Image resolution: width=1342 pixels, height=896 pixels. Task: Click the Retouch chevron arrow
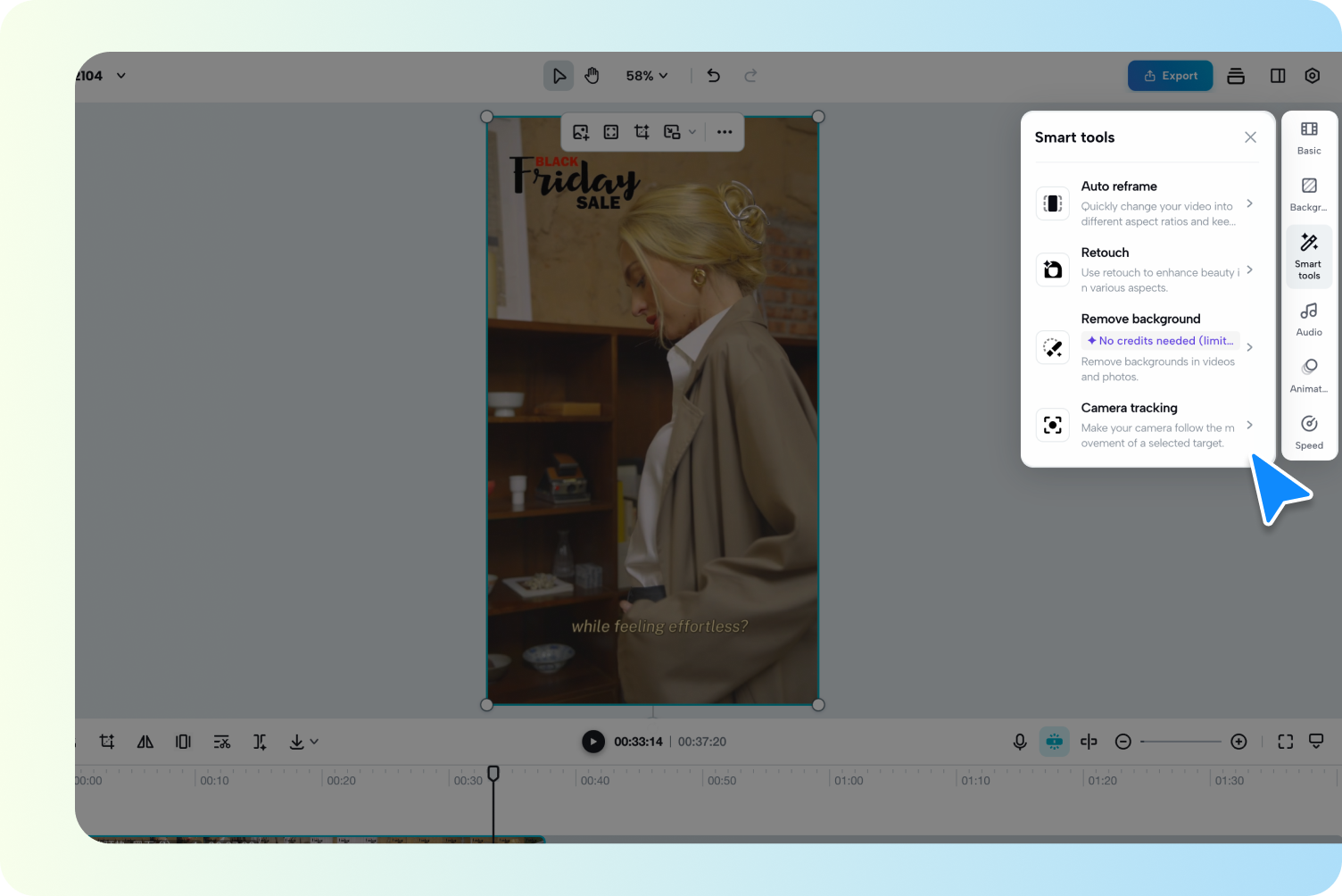click(x=1249, y=270)
